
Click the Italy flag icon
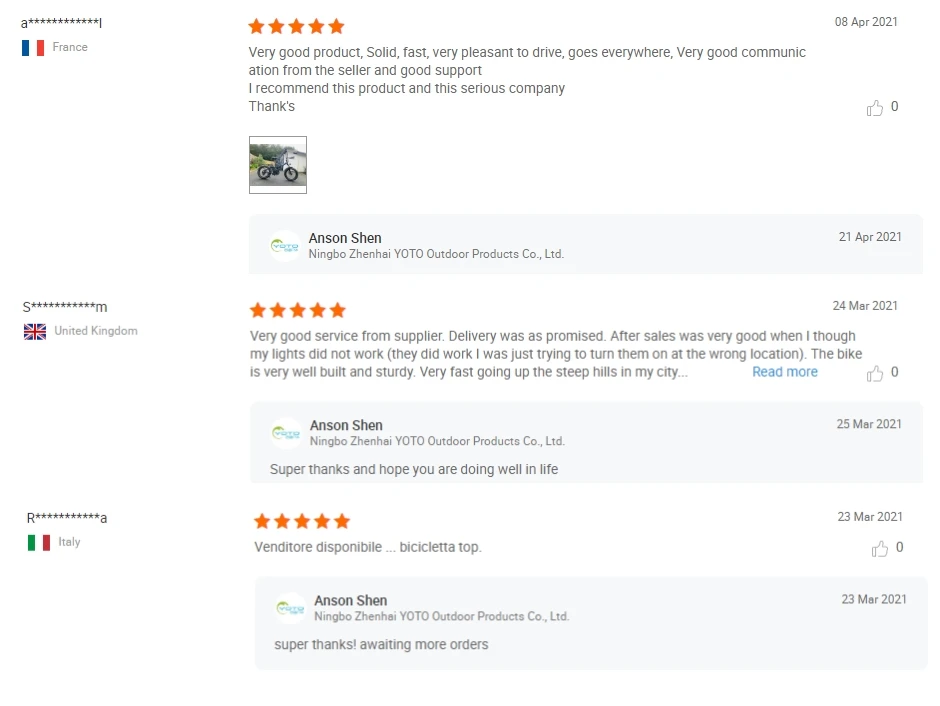click(39, 542)
